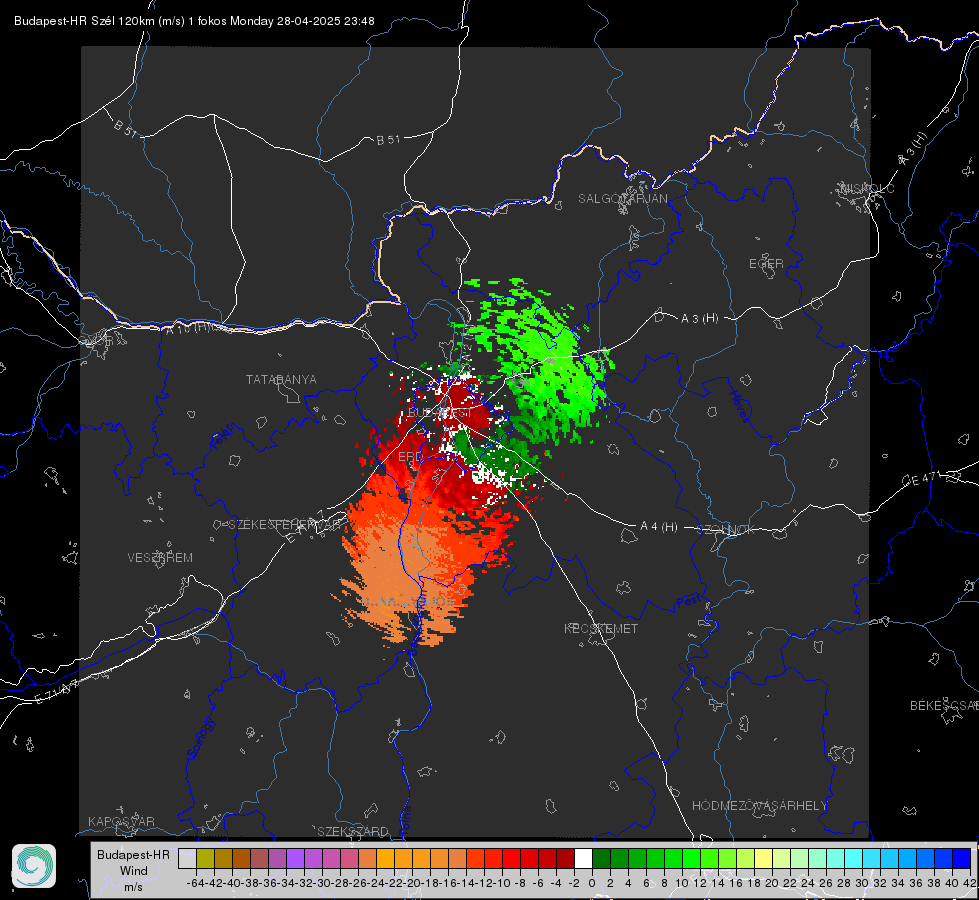Screen dimensions: 979x900
Task: Click the Pest county label near Kecskemét
Action: [x=688, y=601]
